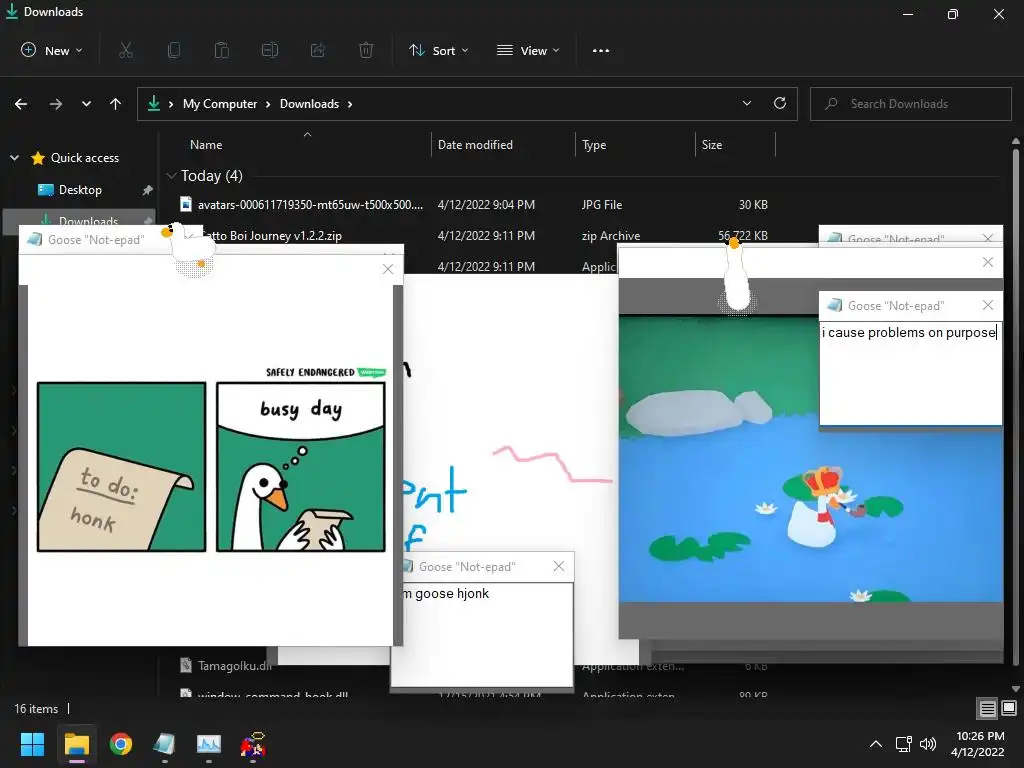Collapse the Today (4) group

pyautogui.click(x=171, y=176)
